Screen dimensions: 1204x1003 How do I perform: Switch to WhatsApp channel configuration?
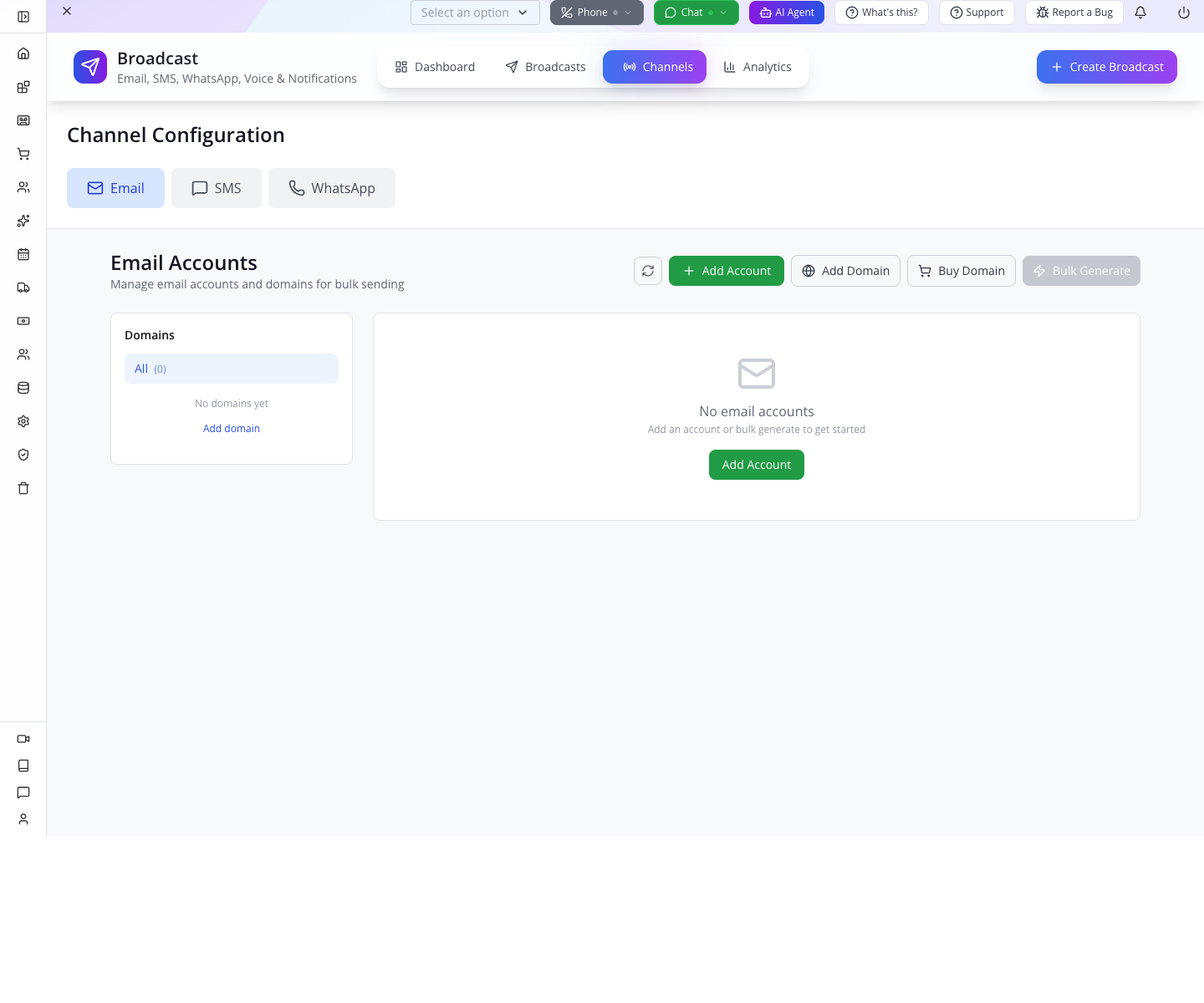(332, 188)
